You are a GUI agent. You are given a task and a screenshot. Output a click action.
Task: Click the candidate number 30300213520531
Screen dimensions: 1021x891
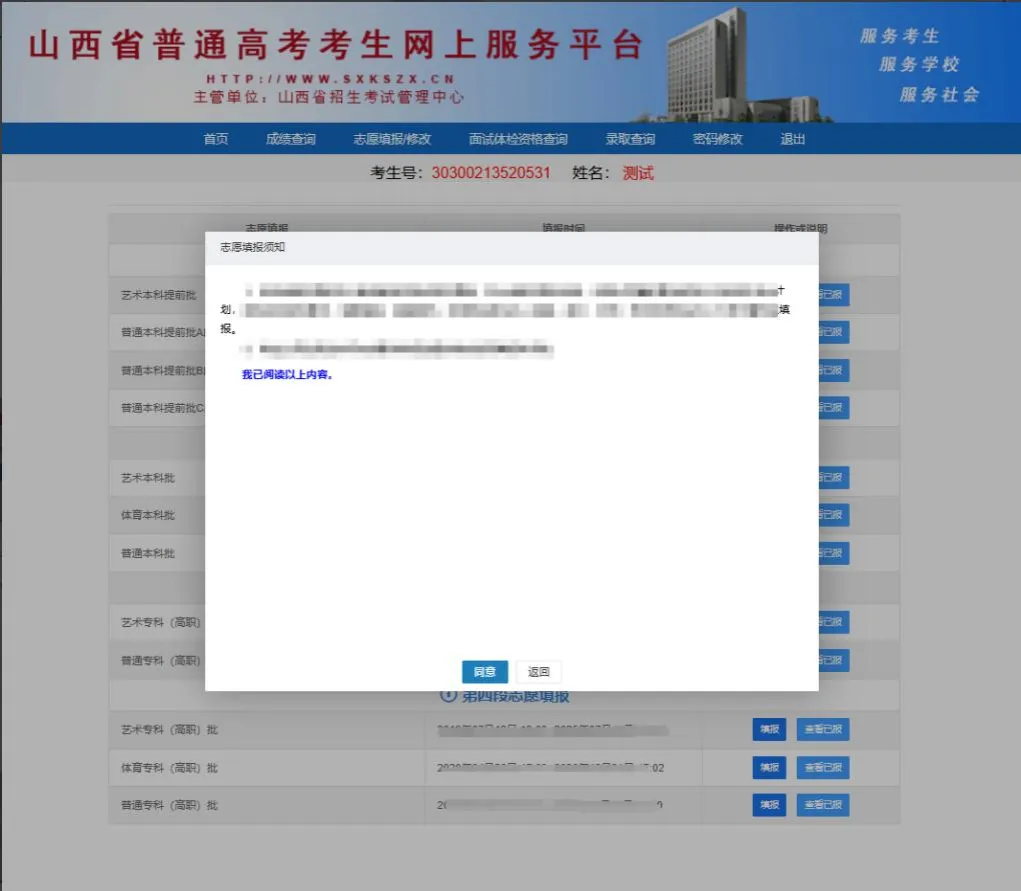click(x=491, y=173)
